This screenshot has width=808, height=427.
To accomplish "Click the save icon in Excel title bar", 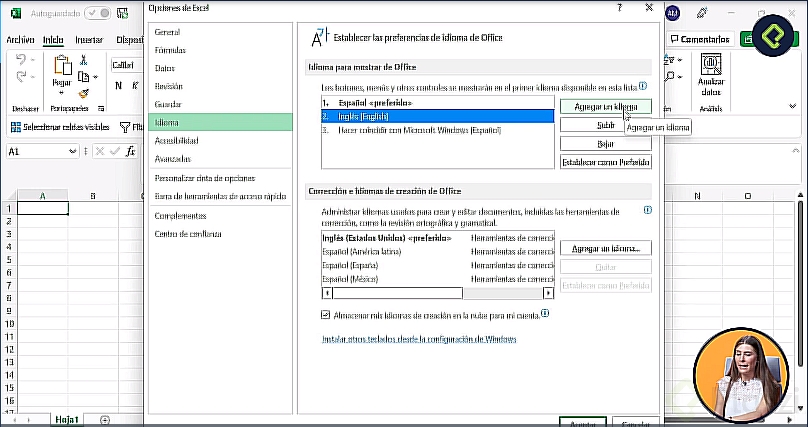I will pyautogui.click(x=122, y=13).
